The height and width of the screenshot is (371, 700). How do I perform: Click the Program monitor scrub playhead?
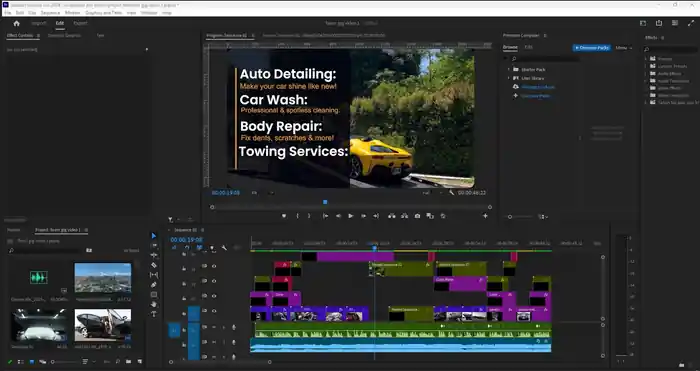click(325, 202)
